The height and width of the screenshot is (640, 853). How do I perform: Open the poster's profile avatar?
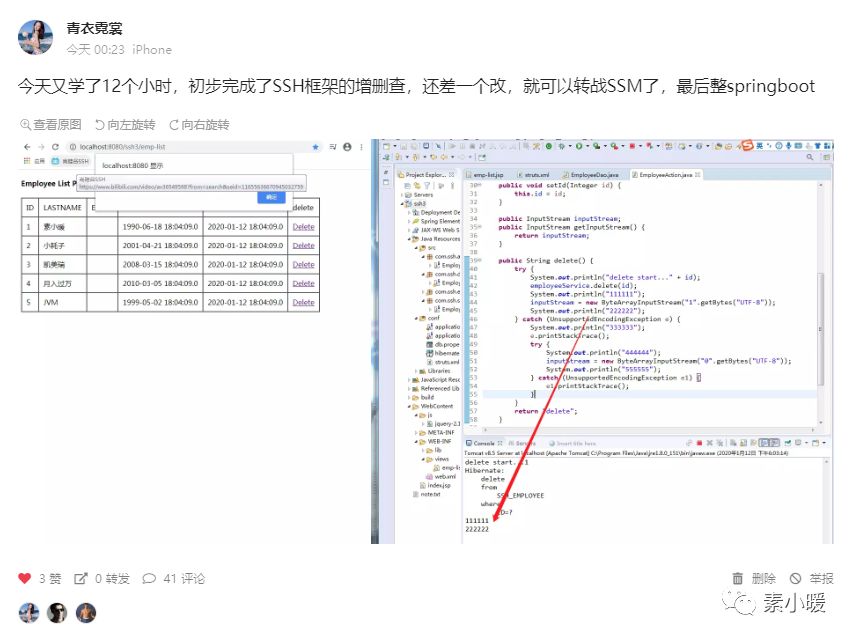coord(36,38)
